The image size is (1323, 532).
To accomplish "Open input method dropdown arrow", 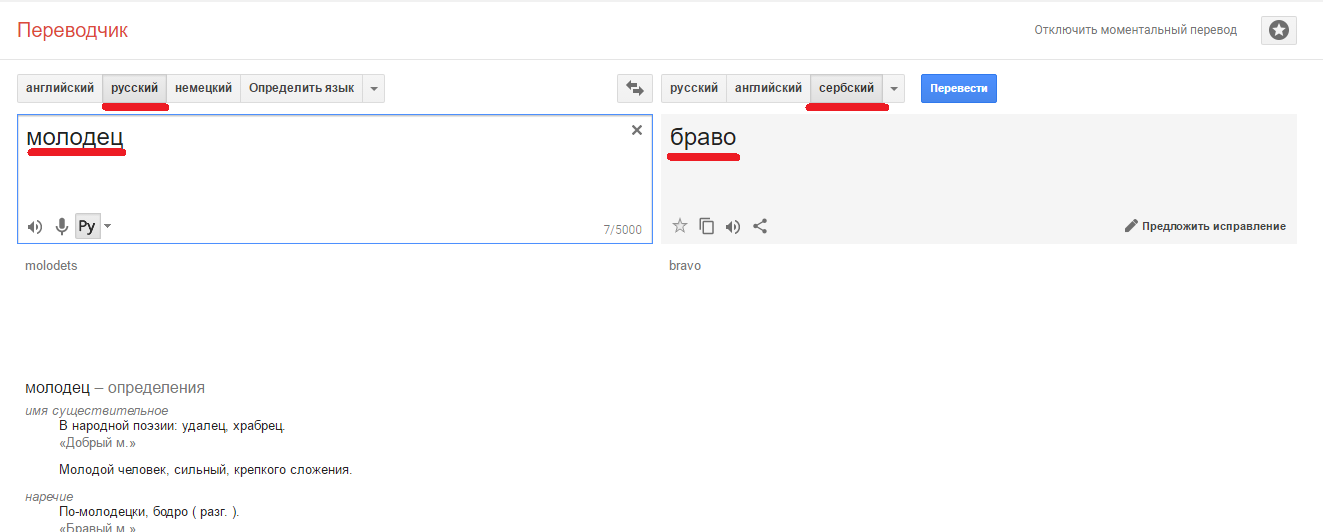I will pos(108,226).
